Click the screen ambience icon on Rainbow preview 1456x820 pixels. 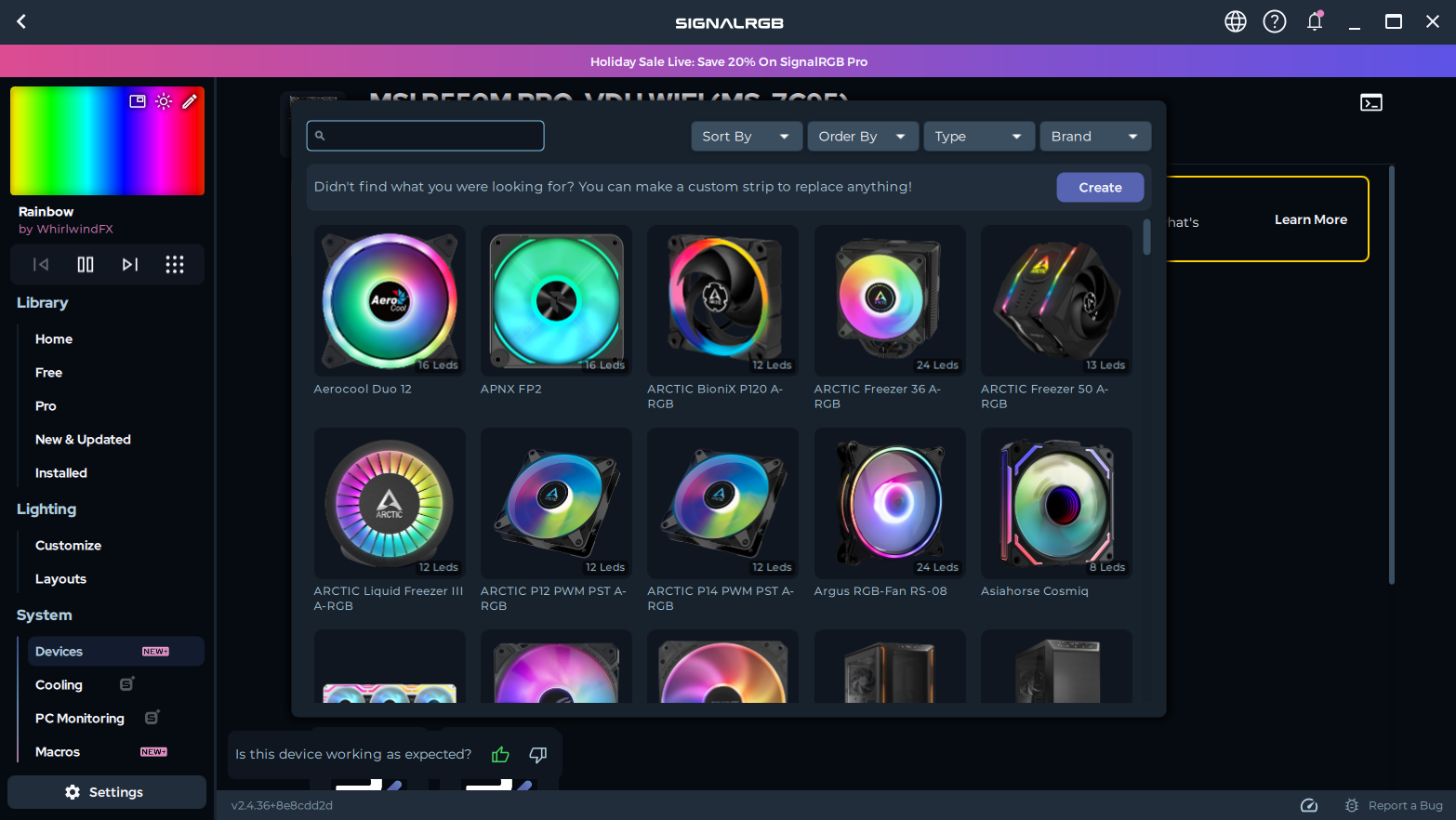tap(138, 101)
